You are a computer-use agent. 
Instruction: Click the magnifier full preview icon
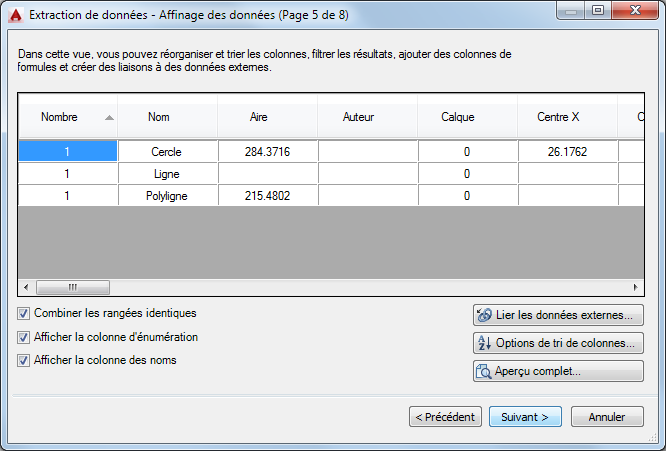point(484,371)
